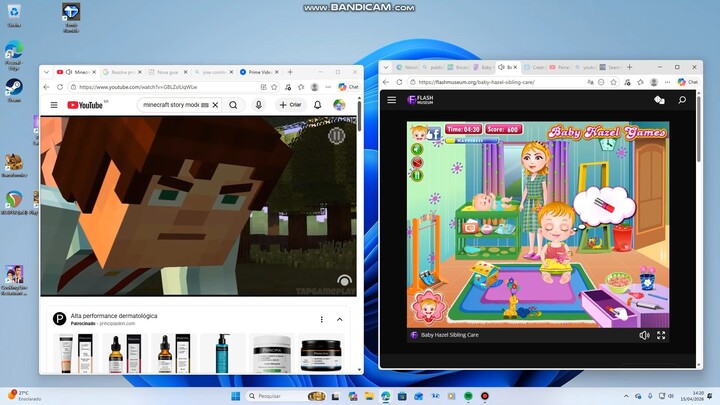The height and width of the screenshot is (405, 720).
Task: Click the YouTube search magnifier button
Action: point(233,104)
